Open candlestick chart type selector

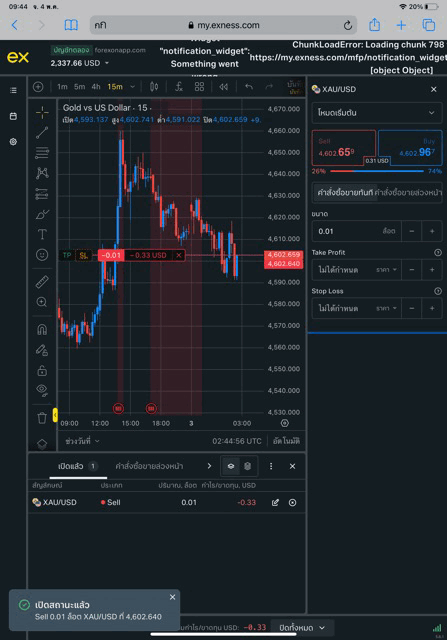point(154,87)
